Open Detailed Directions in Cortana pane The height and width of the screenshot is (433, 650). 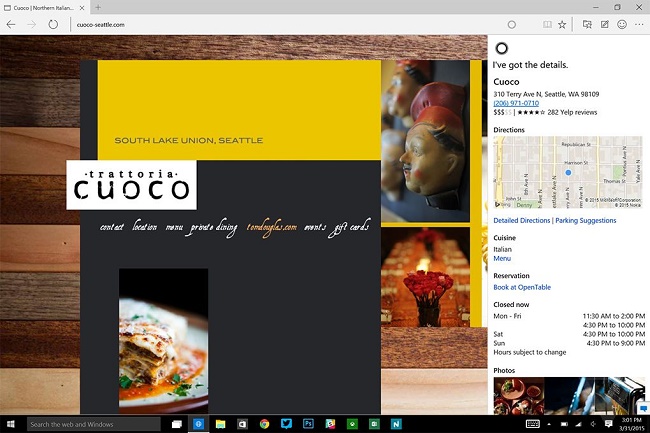[522, 220]
